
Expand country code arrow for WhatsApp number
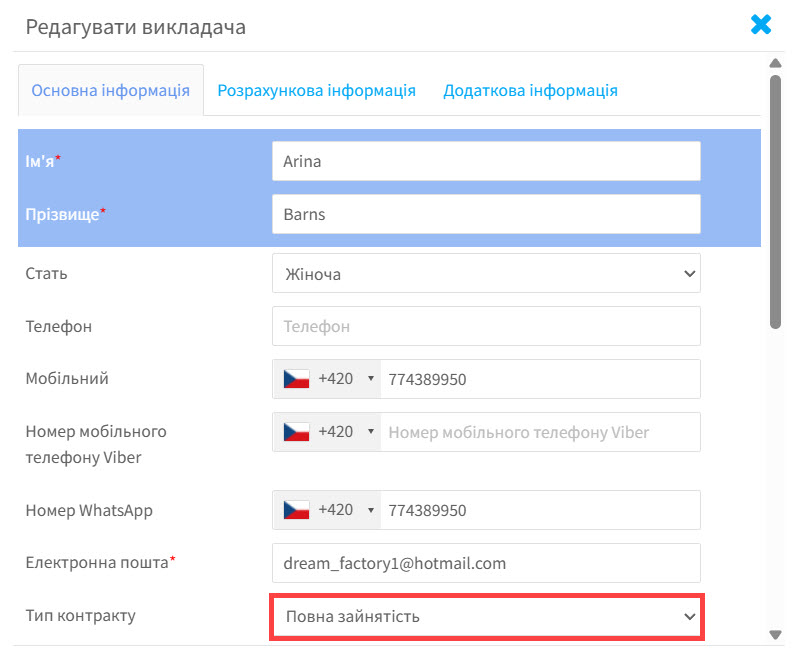(x=371, y=510)
